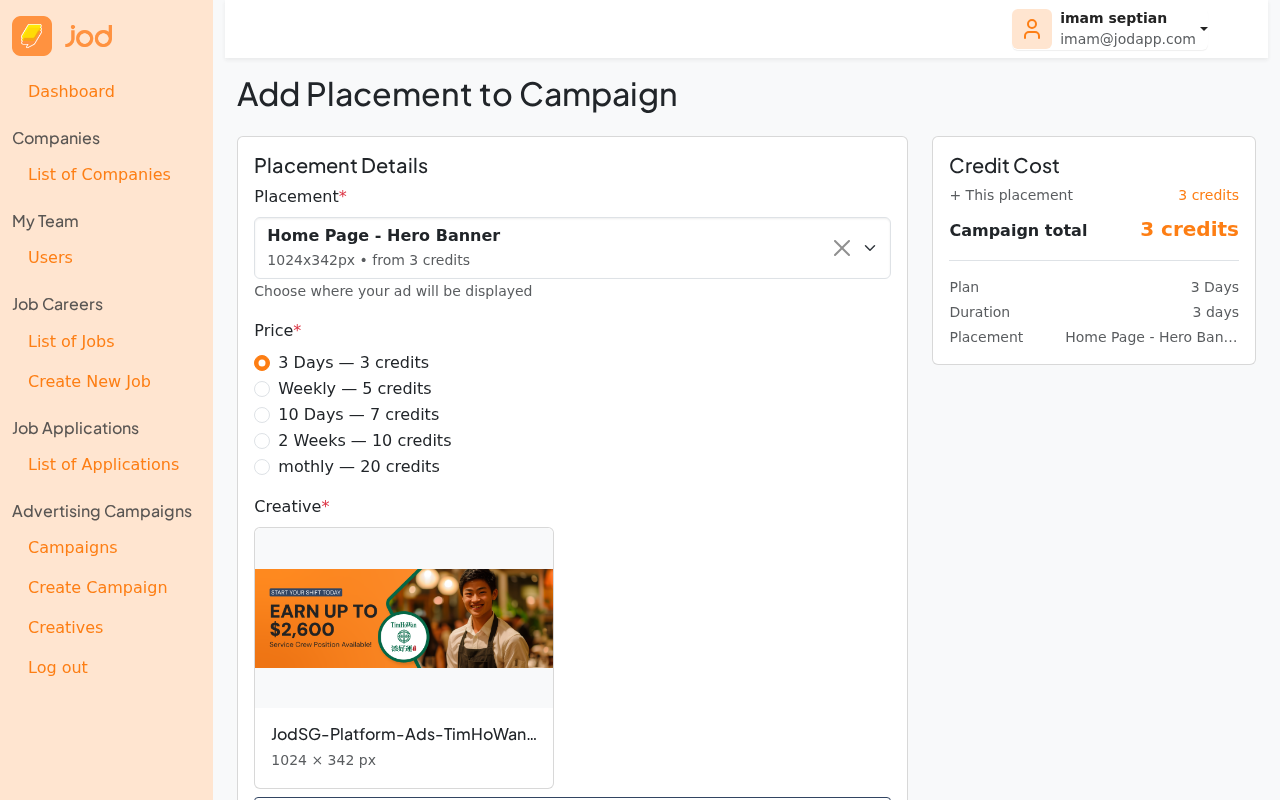This screenshot has height=800, width=1280.
Task: Go to Create Campaign
Action: point(97,587)
